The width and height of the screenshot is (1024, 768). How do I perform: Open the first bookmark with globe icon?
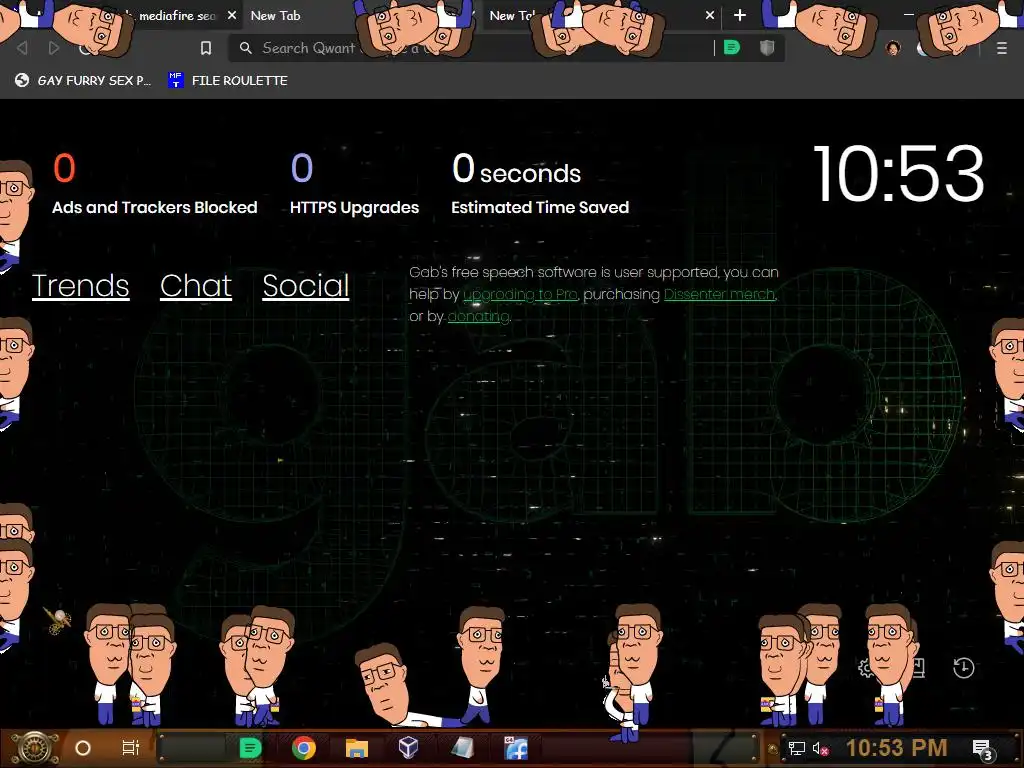pyautogui.click(x=83, y=80)
